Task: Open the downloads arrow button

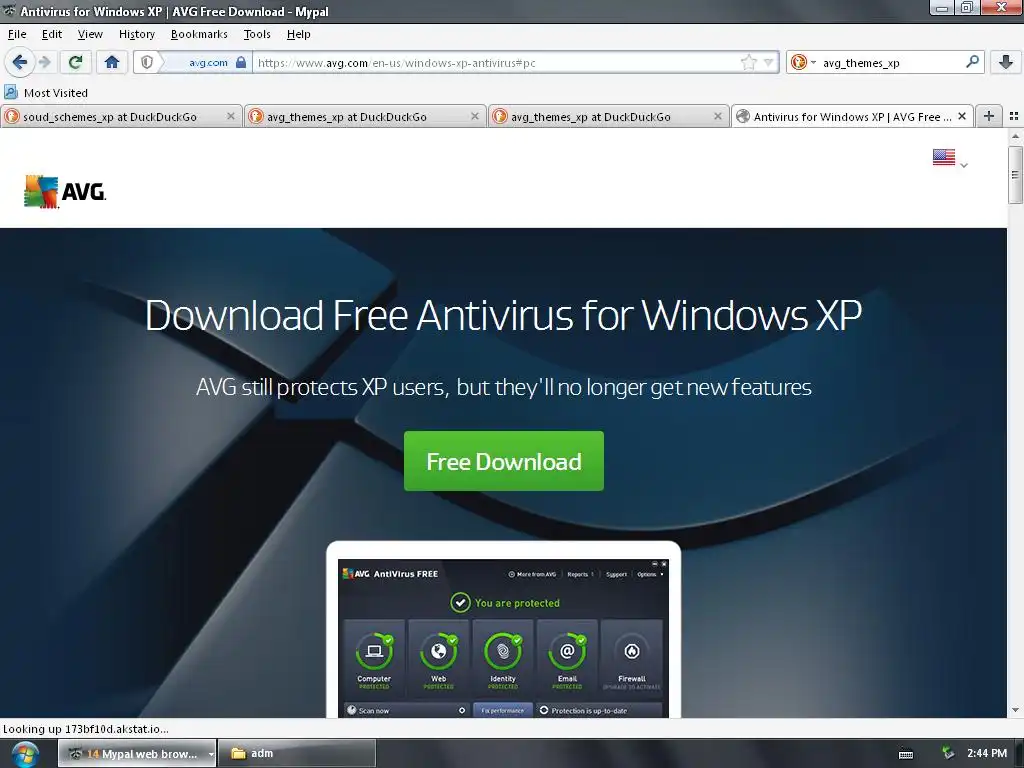Action: [1006, 63]
